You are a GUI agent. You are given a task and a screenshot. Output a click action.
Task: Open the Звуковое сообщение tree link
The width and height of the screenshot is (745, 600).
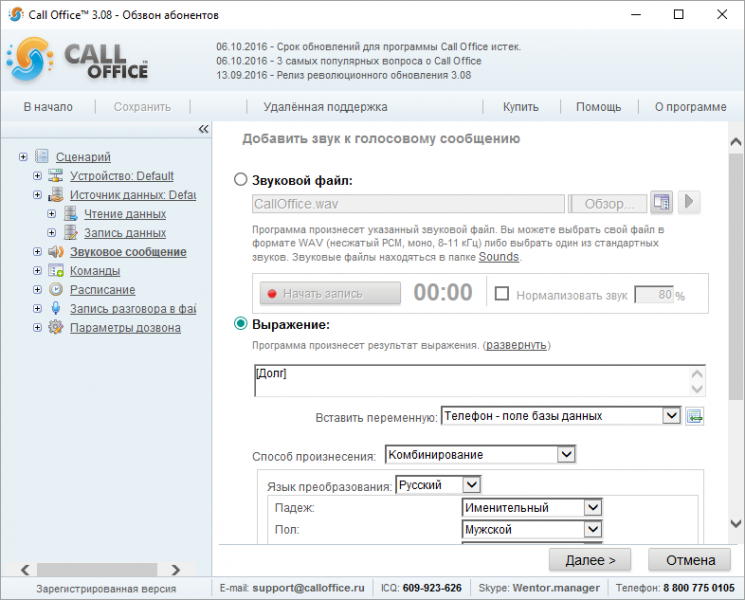(128, 252)
